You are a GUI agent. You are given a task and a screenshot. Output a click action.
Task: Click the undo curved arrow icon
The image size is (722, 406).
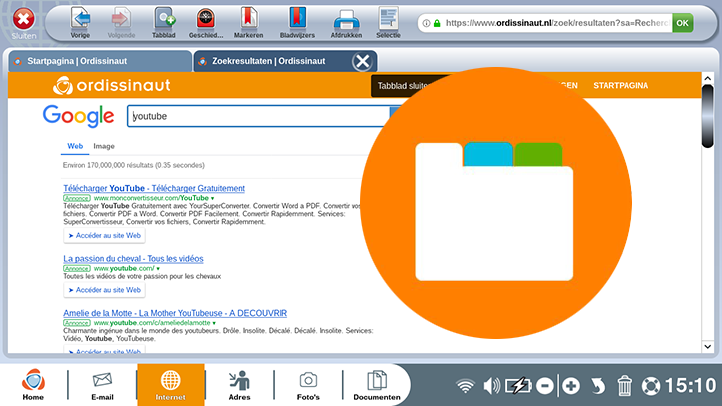click(x=598, y=386)
